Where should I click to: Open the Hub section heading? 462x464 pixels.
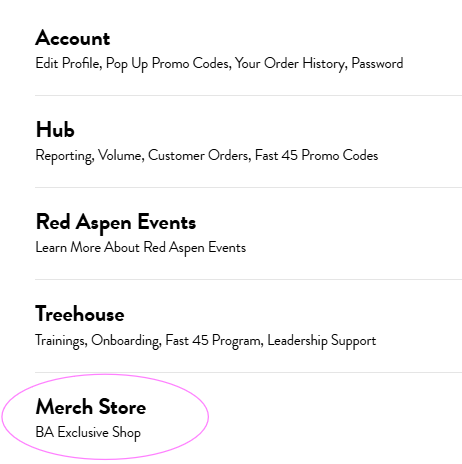pos(55,130)
